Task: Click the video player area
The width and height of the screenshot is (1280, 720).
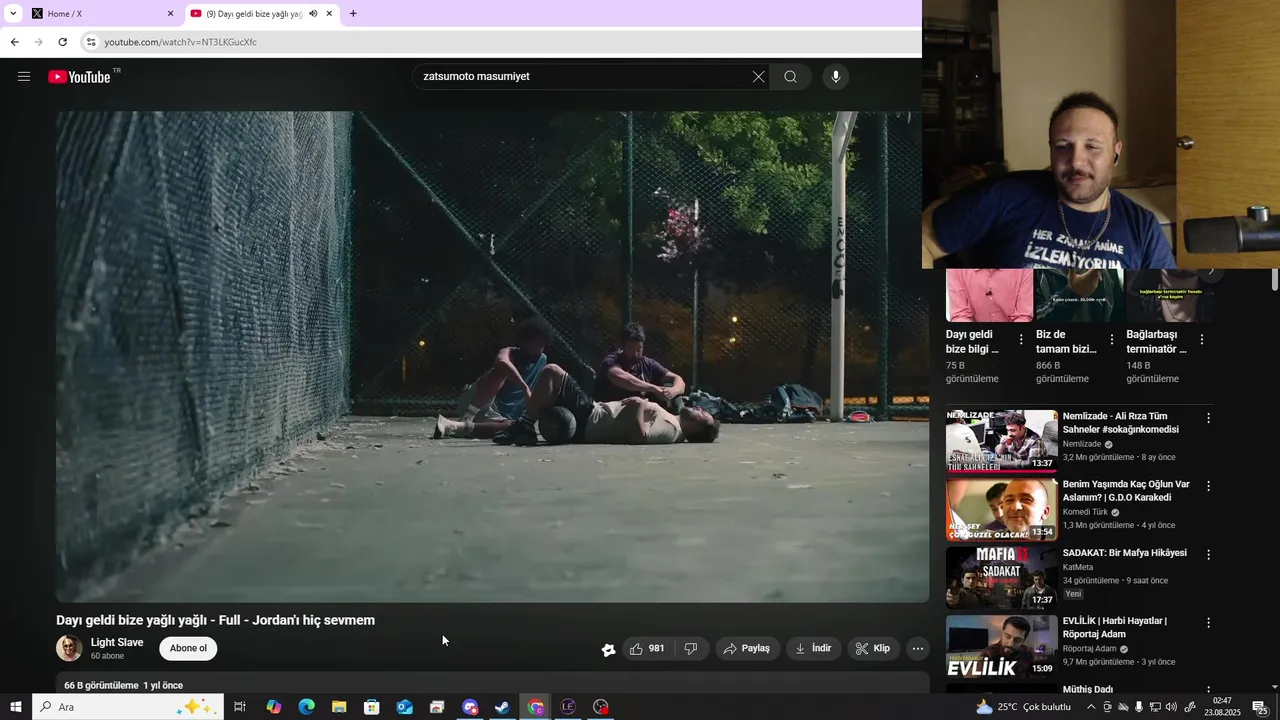Action: point(492,357)
